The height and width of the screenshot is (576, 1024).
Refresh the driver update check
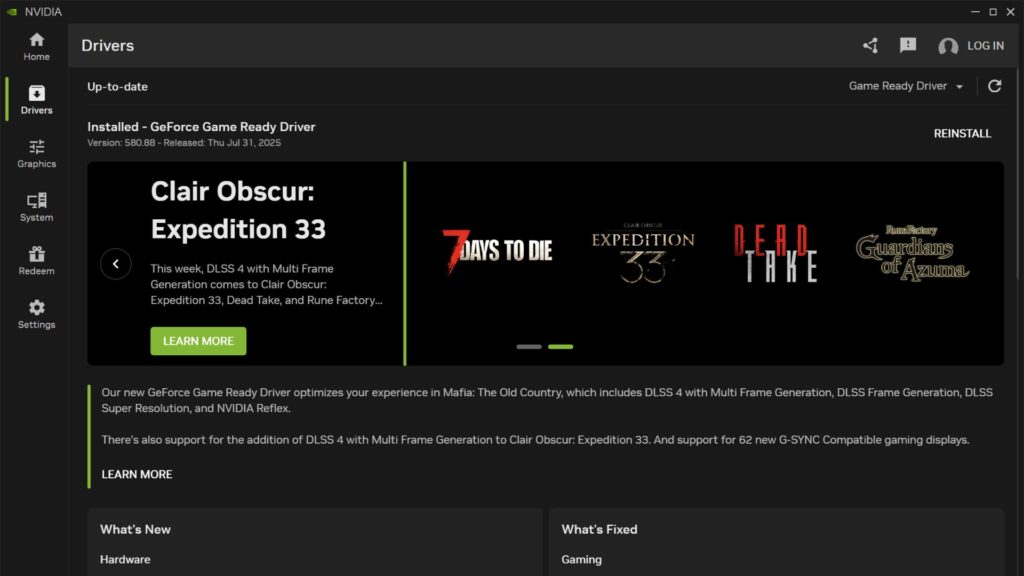tap(994, 86)
